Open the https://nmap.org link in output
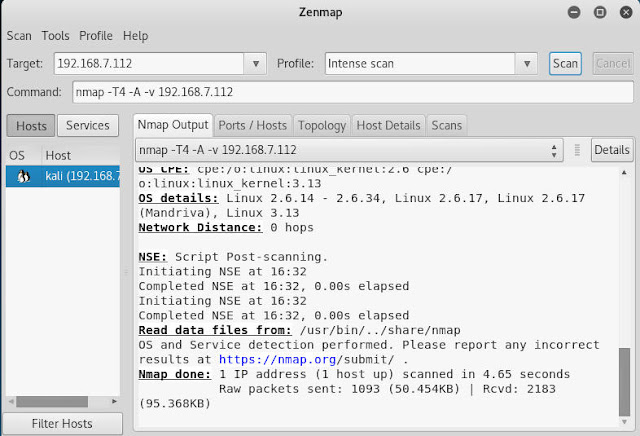Viewport: 640px width, 436px height. [278, 359]
